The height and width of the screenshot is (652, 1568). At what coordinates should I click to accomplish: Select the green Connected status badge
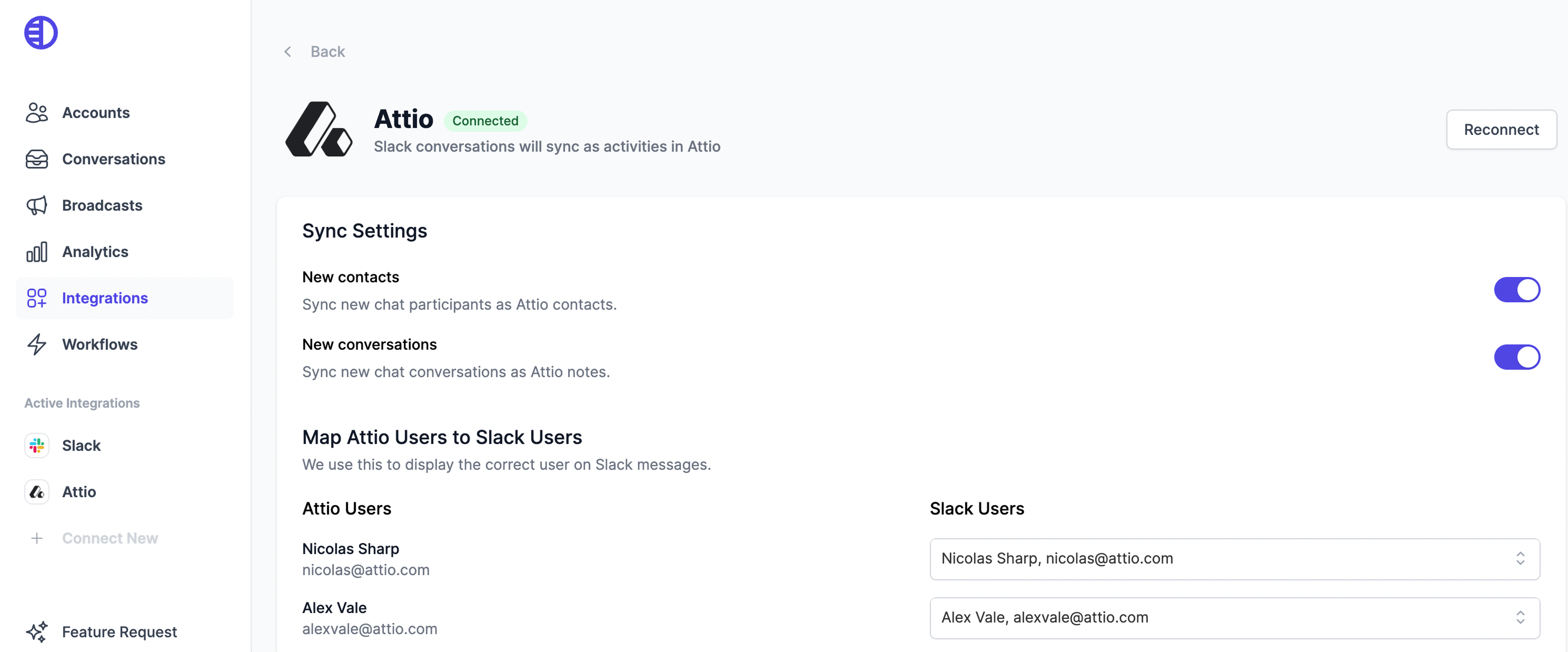[x=485, y=121]
